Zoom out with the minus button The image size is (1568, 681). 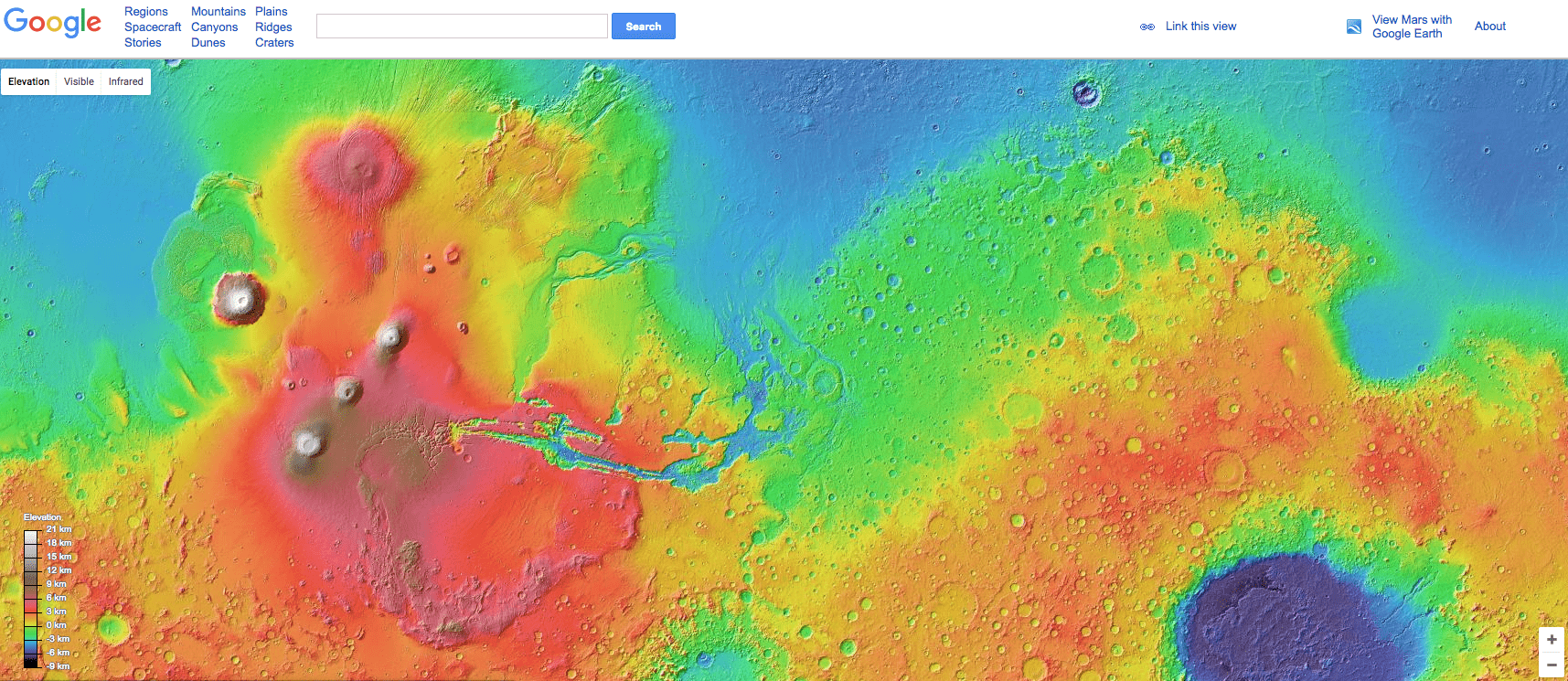(x=1552, y=665)
